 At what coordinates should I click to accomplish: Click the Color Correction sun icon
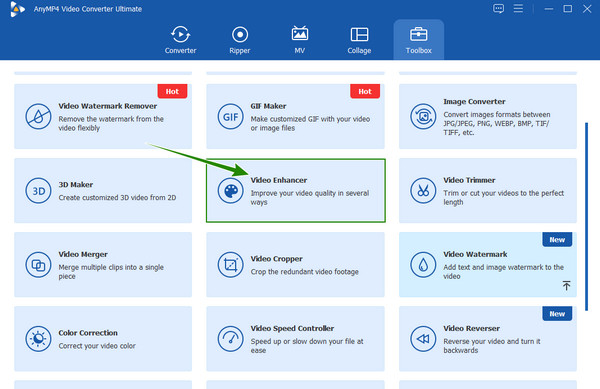(38, 339)
